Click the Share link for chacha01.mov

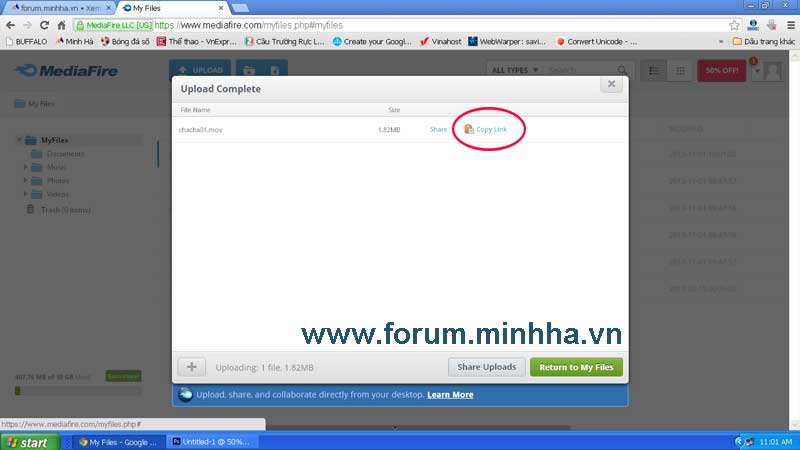click(438, 129)
